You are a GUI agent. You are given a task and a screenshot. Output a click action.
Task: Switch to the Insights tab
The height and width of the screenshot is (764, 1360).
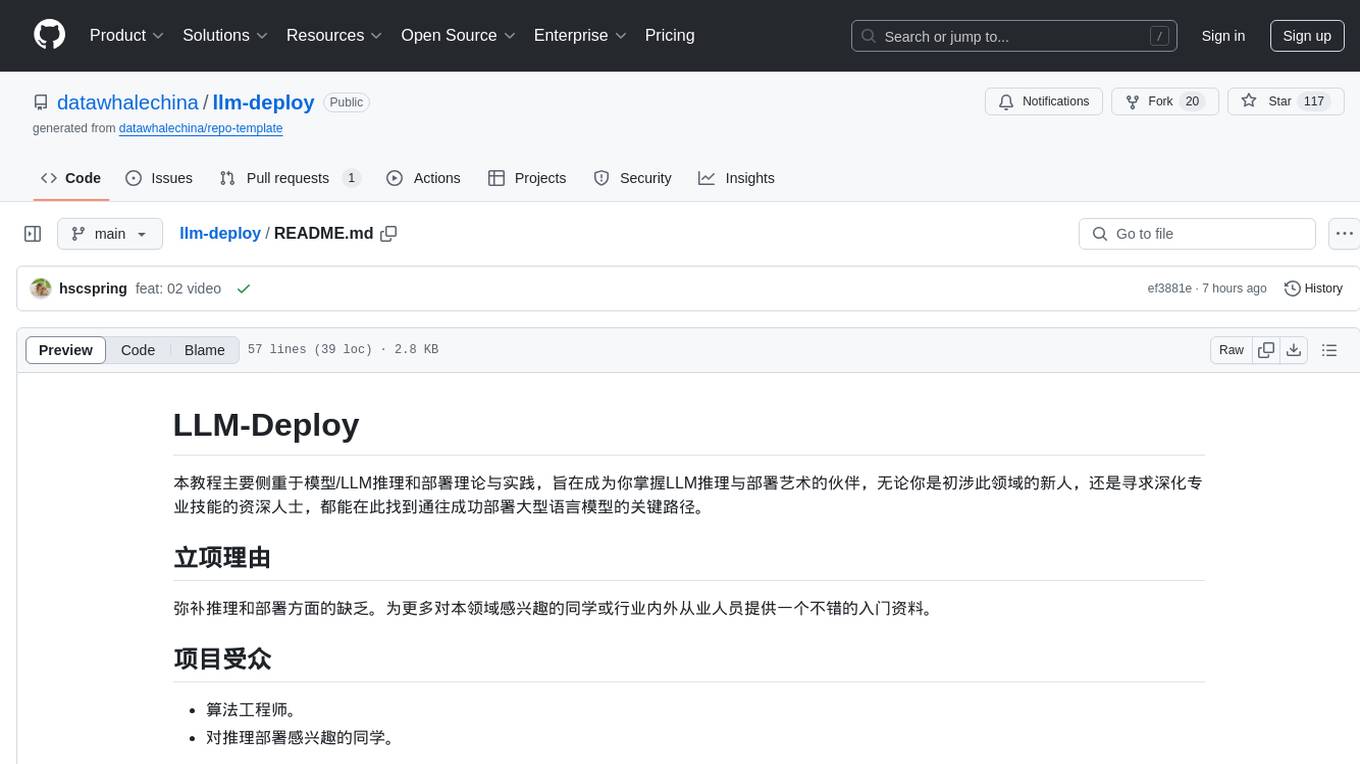coord(737,178)
